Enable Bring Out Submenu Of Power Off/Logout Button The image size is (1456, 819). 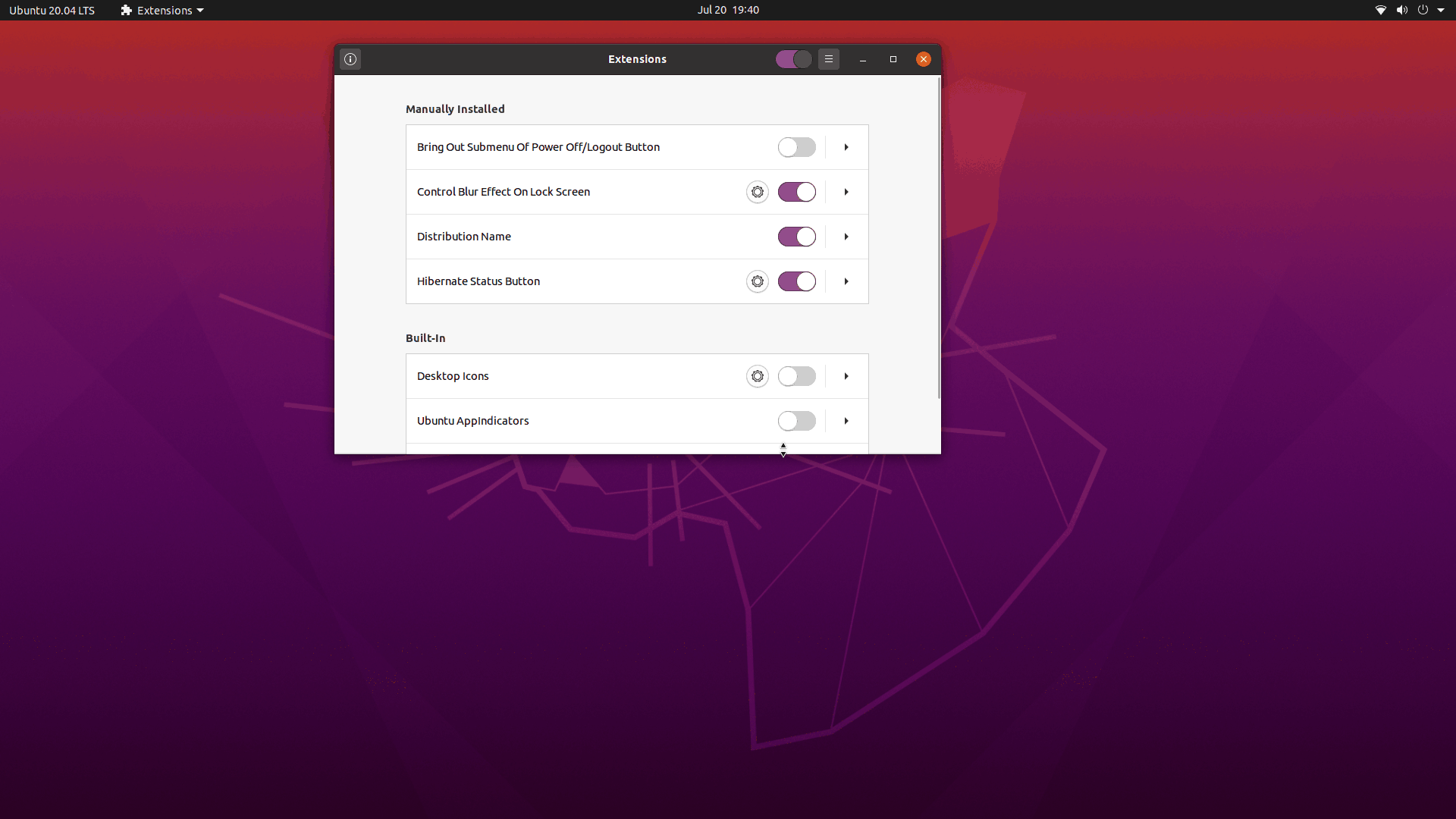click(x=796, y=147)
